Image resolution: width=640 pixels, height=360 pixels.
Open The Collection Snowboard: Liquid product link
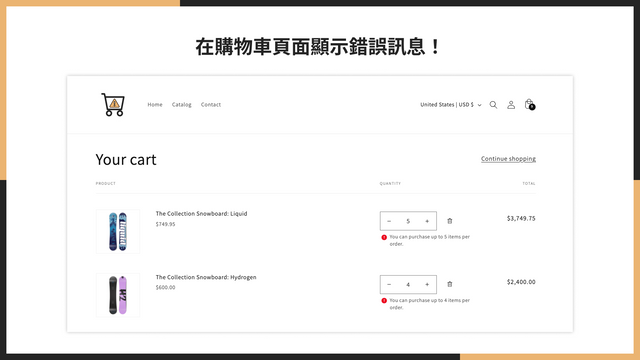pos(201,213)
